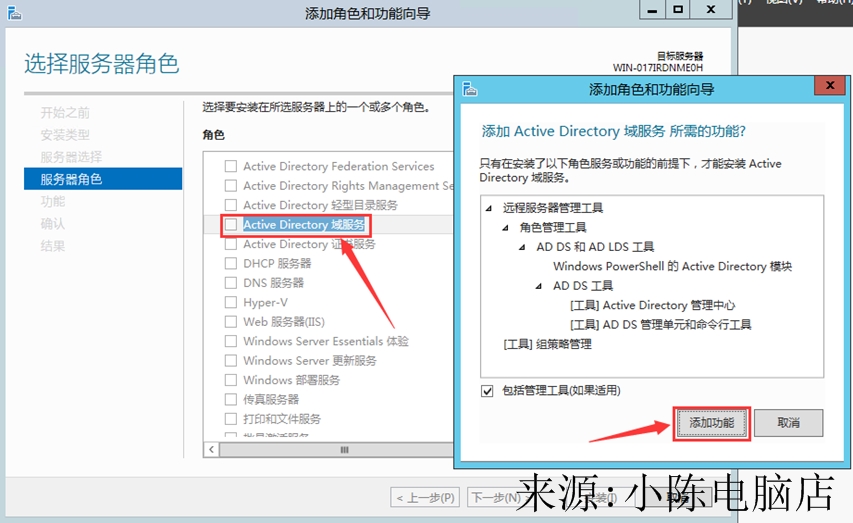This screenshot has width=853, height=523.
Task: Go to the 结果 wizard step
Action: click(x=53, y=246)
